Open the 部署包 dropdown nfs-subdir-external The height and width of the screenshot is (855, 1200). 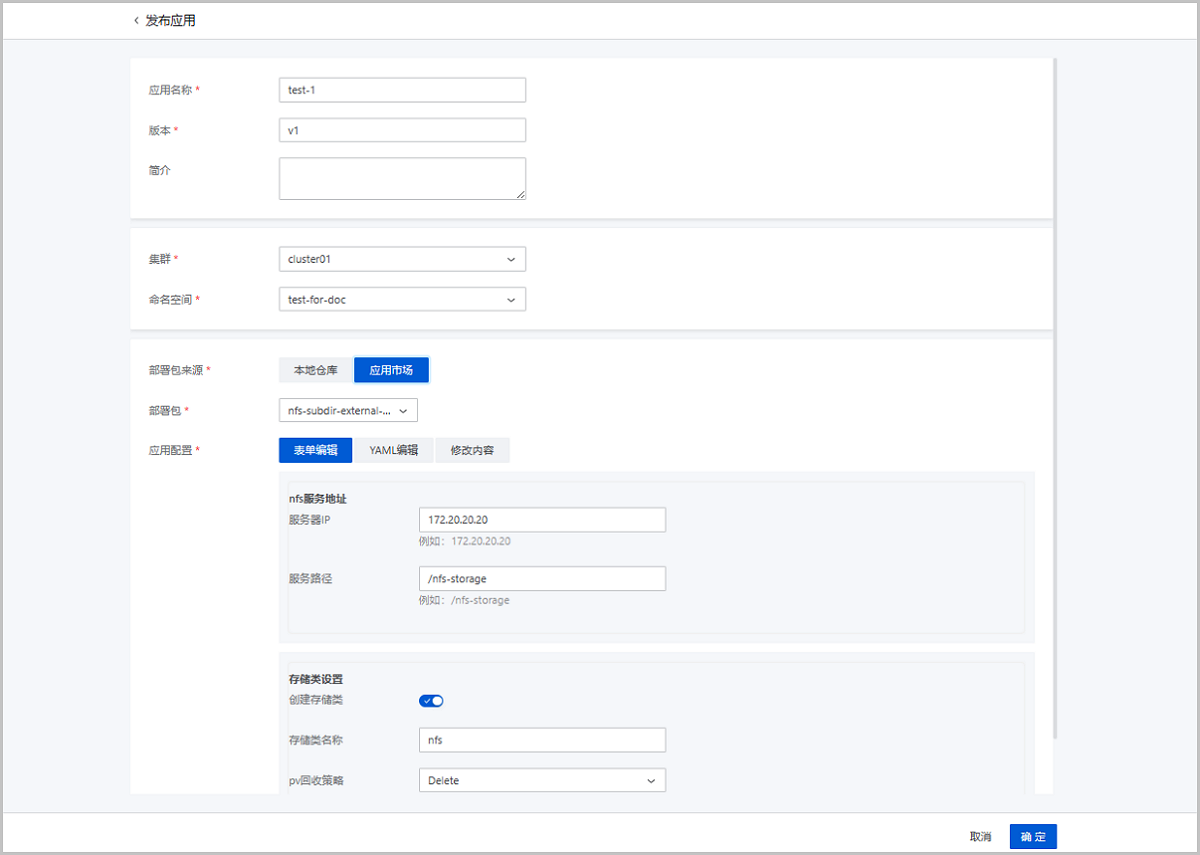click(348, 410)
